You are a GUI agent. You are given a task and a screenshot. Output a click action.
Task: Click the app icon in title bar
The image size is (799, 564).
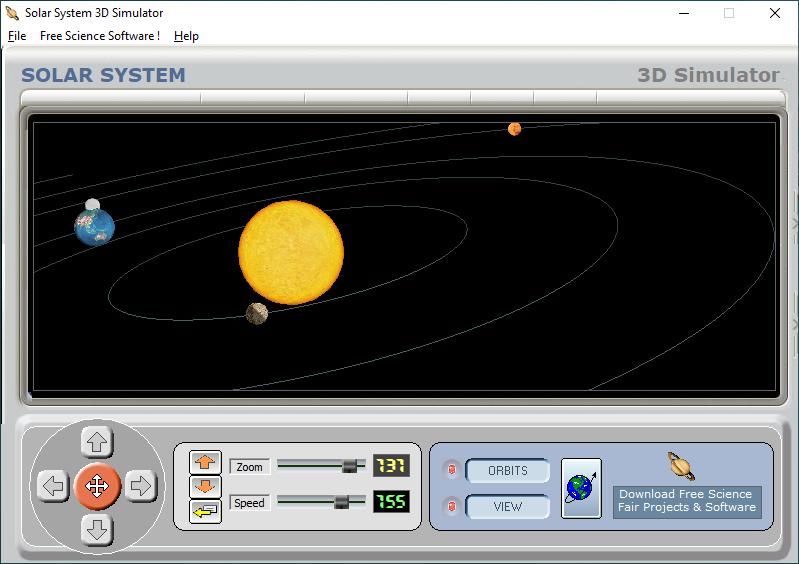point(12,13)
